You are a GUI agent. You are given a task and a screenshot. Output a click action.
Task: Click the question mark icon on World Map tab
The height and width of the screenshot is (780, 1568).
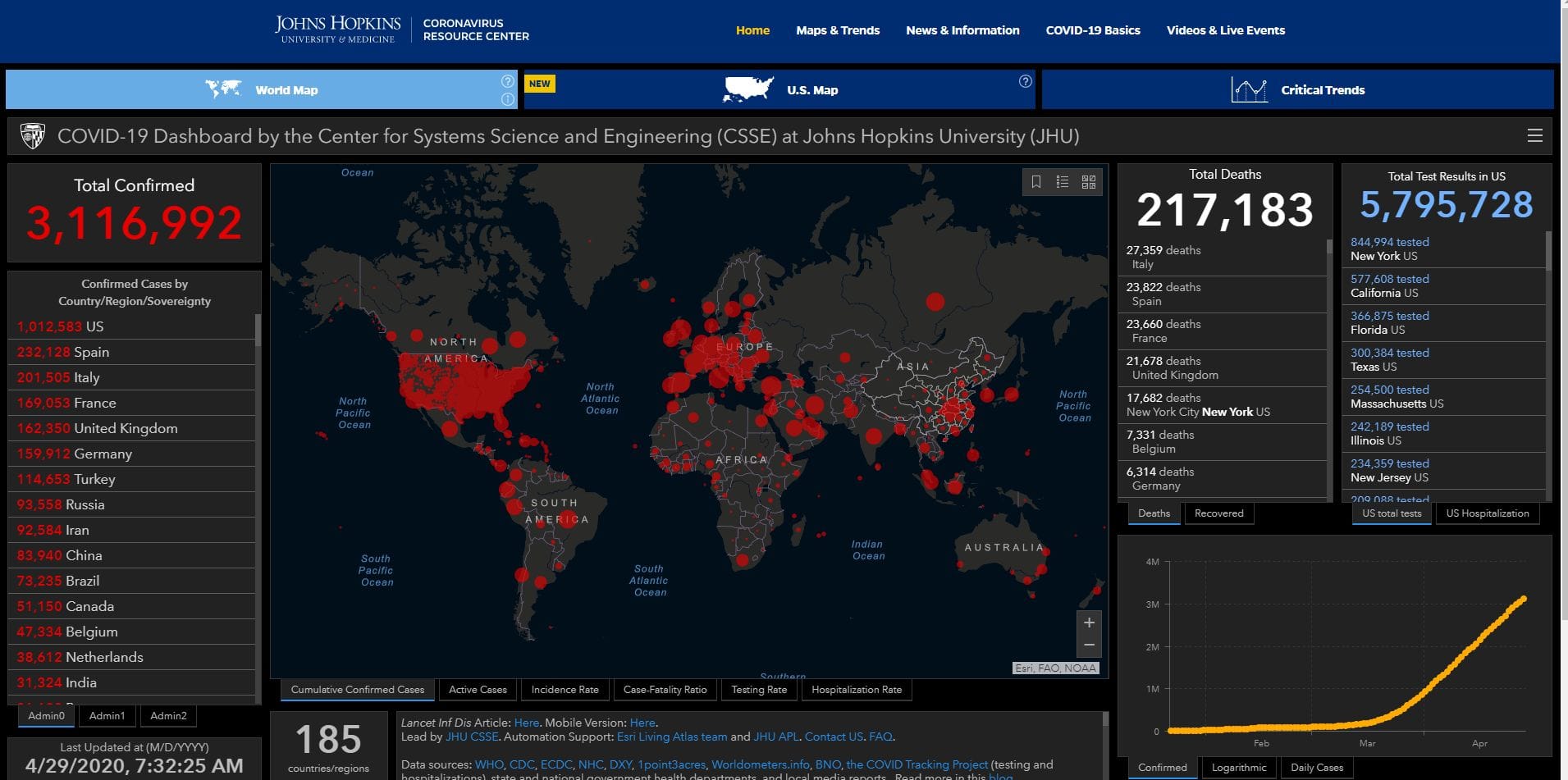[x=508, y=81]
